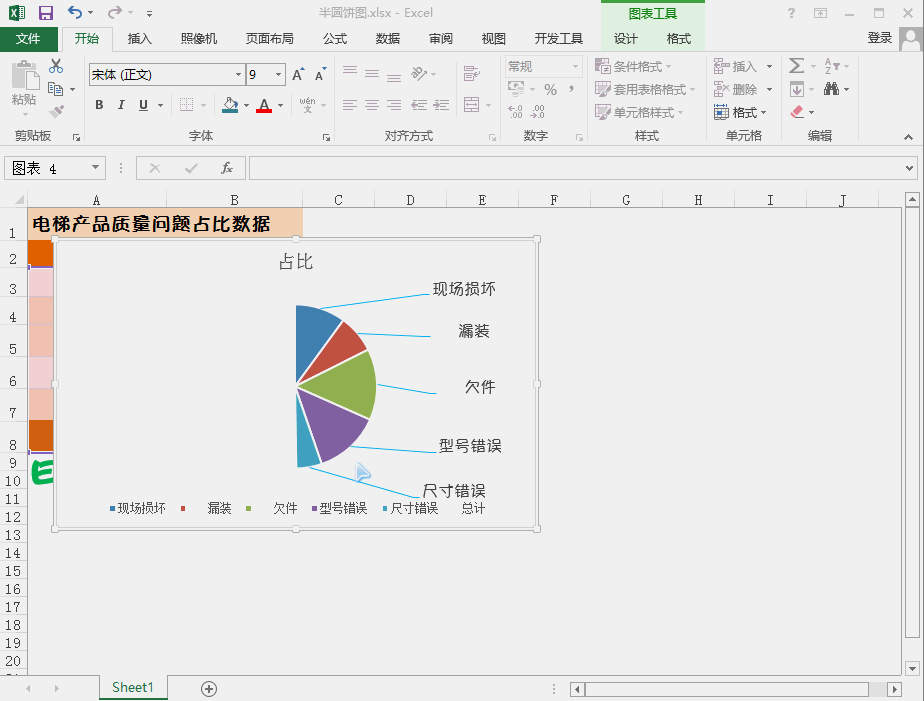This screenshot has height=701, width=924.
Task: Click the Redo arrow icon
Action: pos(115,12)
